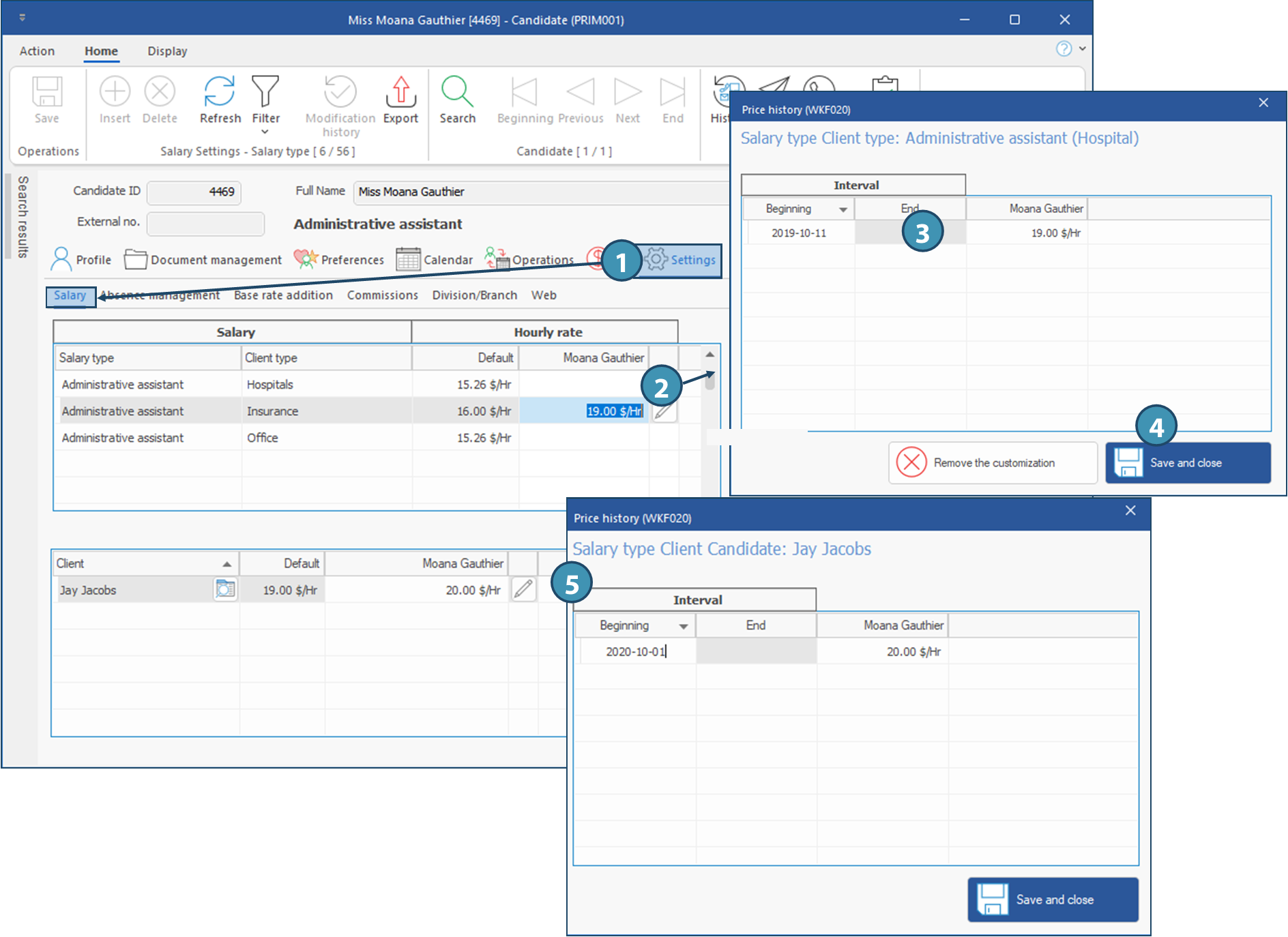Open the Filter tool in the ribbon
1288x937 pixels.
(265, 92)
